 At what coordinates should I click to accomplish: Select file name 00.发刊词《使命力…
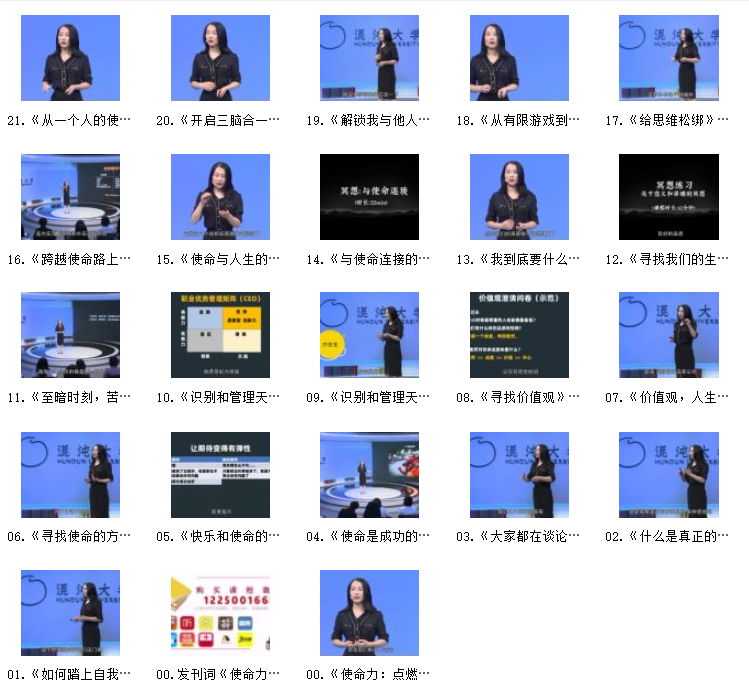click(x=218, y=674)
